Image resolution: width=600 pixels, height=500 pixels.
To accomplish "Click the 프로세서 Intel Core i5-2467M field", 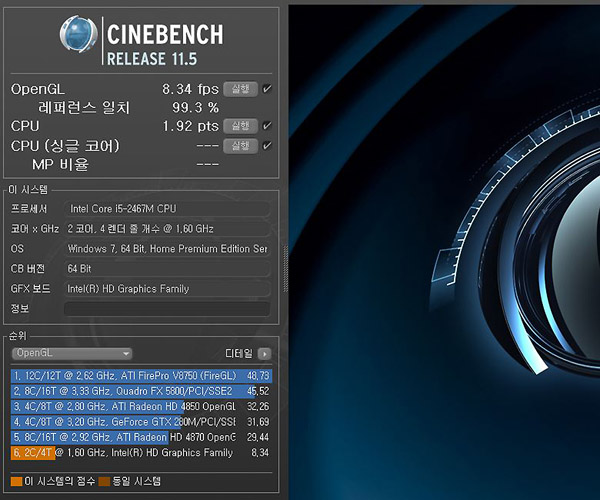I will pos(167,209).
